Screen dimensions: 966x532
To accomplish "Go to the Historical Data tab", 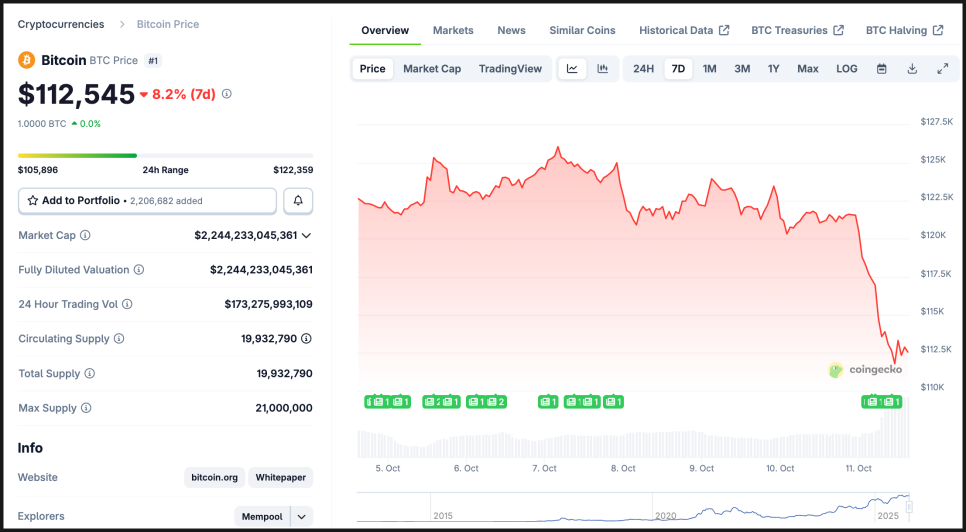I will click(684, 30).
